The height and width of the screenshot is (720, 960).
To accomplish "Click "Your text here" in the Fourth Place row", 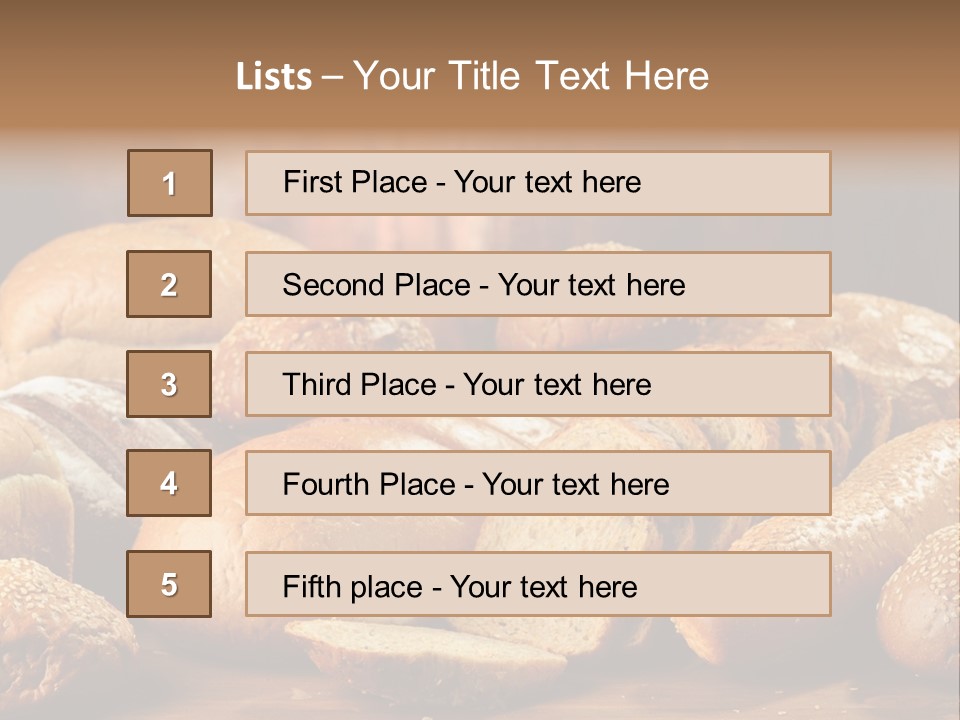I will pyautogui.click(x=575, y=485).
